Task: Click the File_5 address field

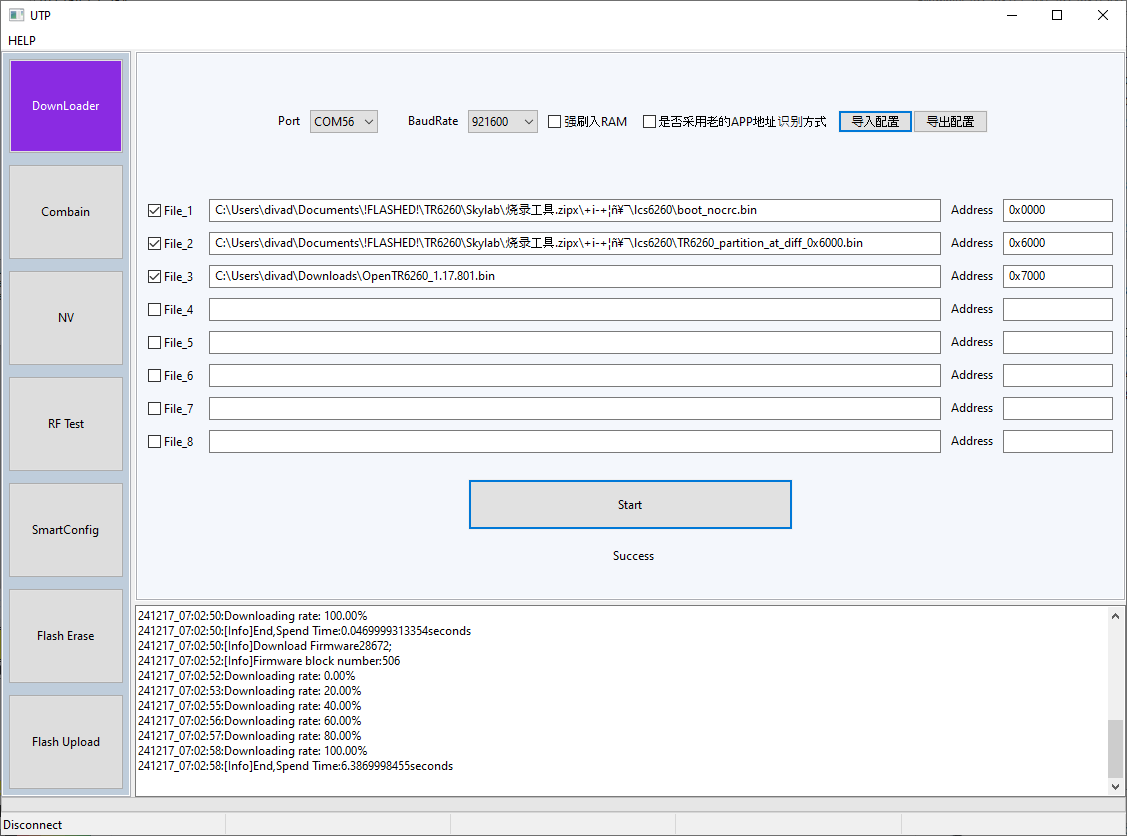Action: coord(1057,343)
